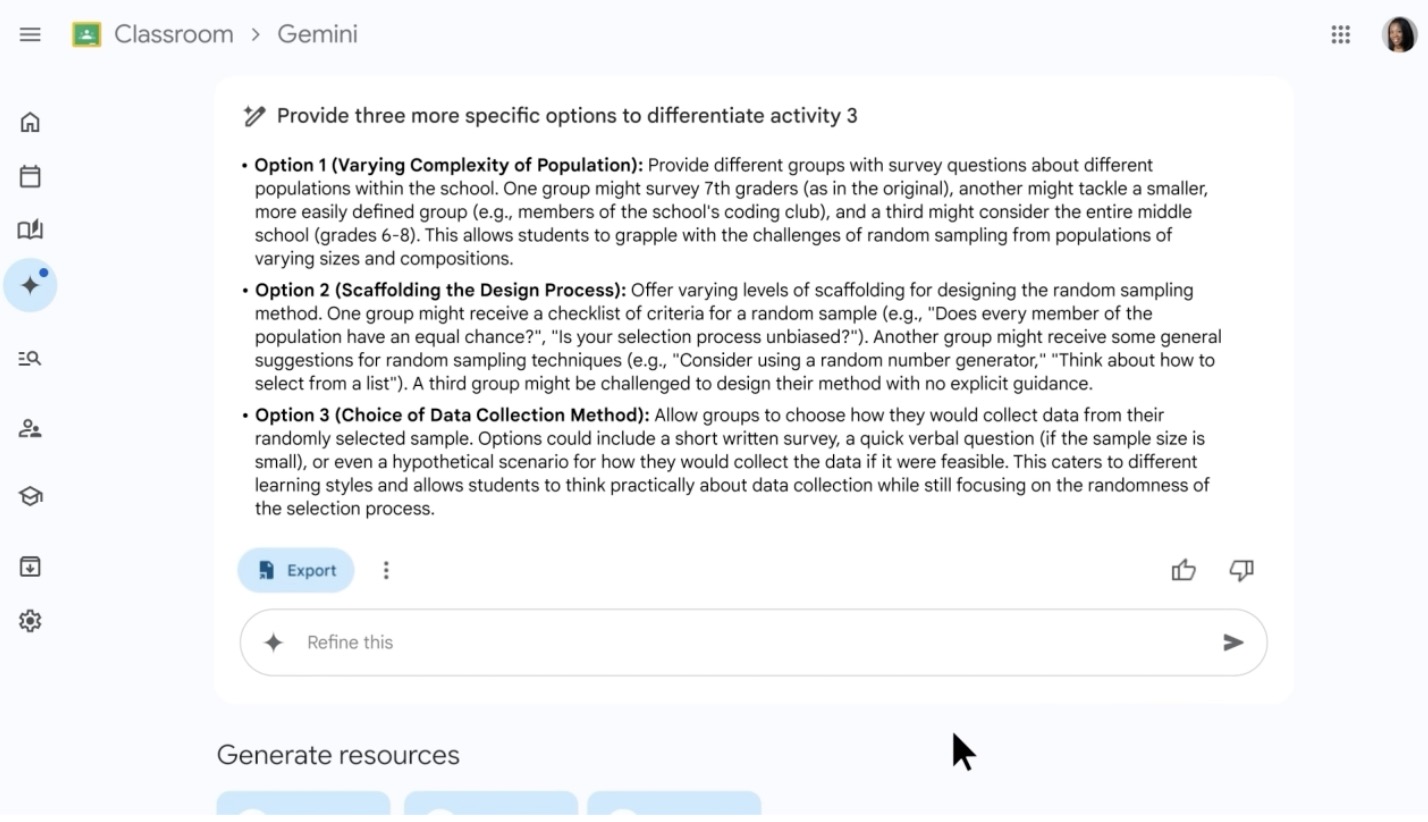This screenshot has width=1428, height=822.
Task: Open the hamburger main menu
Action: (x=30, y=35)
